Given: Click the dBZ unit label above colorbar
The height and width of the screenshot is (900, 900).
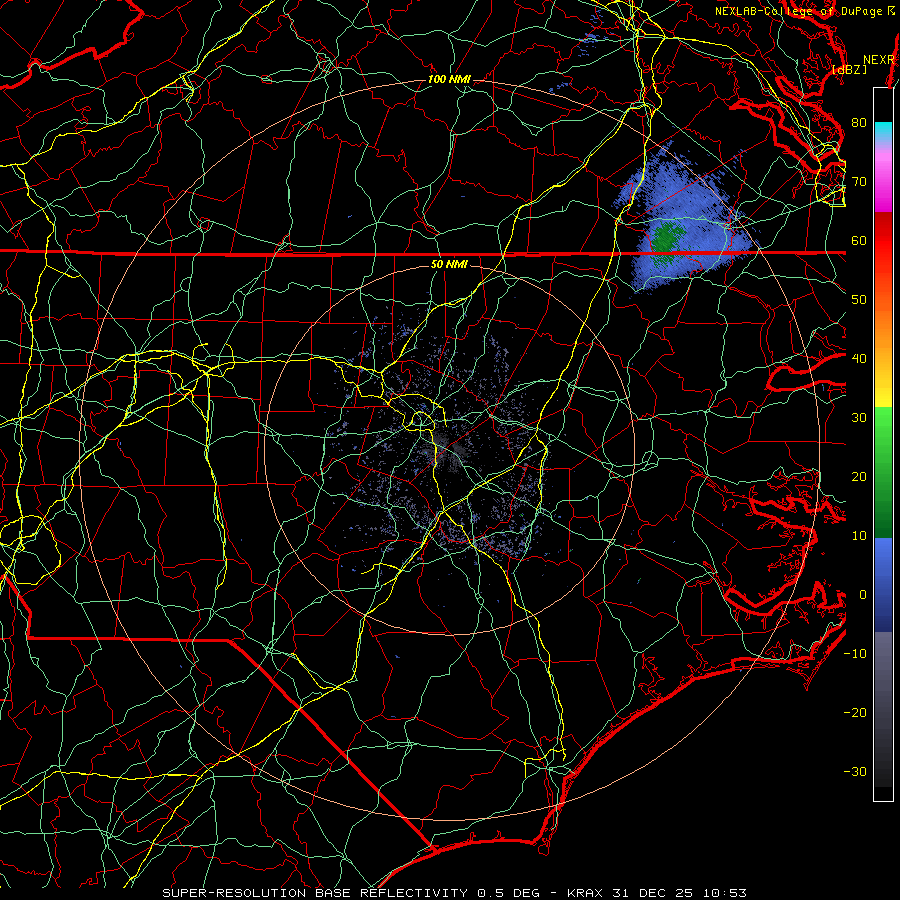Looking at the screenshot, I should (x=849, y=70).
